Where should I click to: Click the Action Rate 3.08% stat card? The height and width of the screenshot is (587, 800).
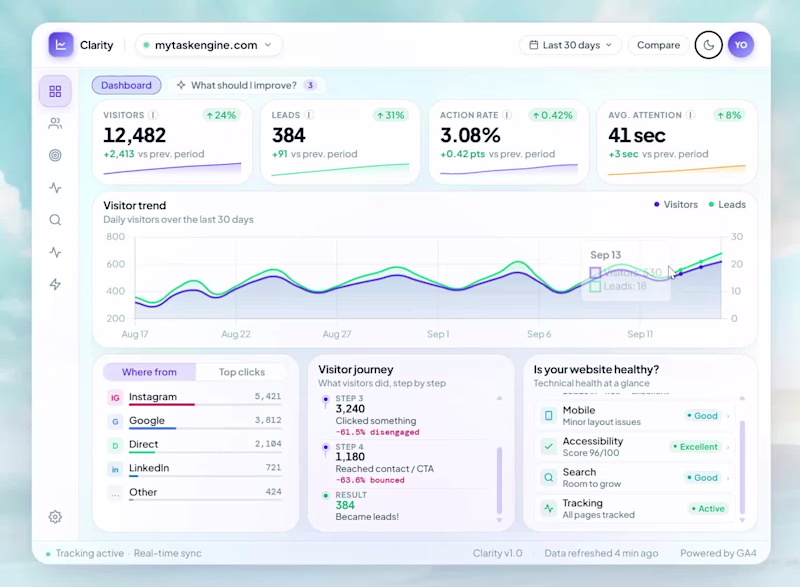point(509,142)
